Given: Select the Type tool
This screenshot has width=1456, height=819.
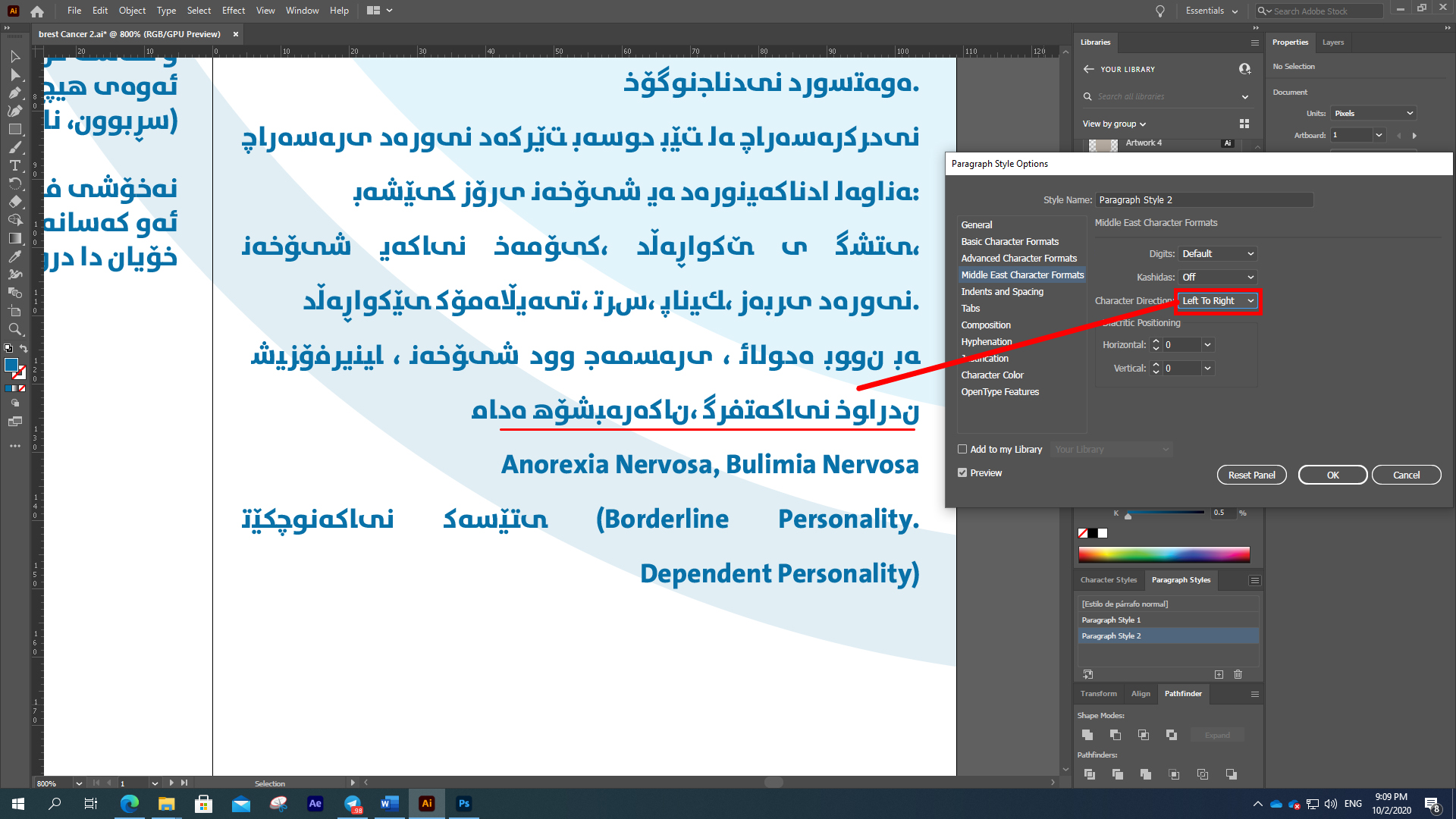Looking at the screenshot, I should [15, 165].
